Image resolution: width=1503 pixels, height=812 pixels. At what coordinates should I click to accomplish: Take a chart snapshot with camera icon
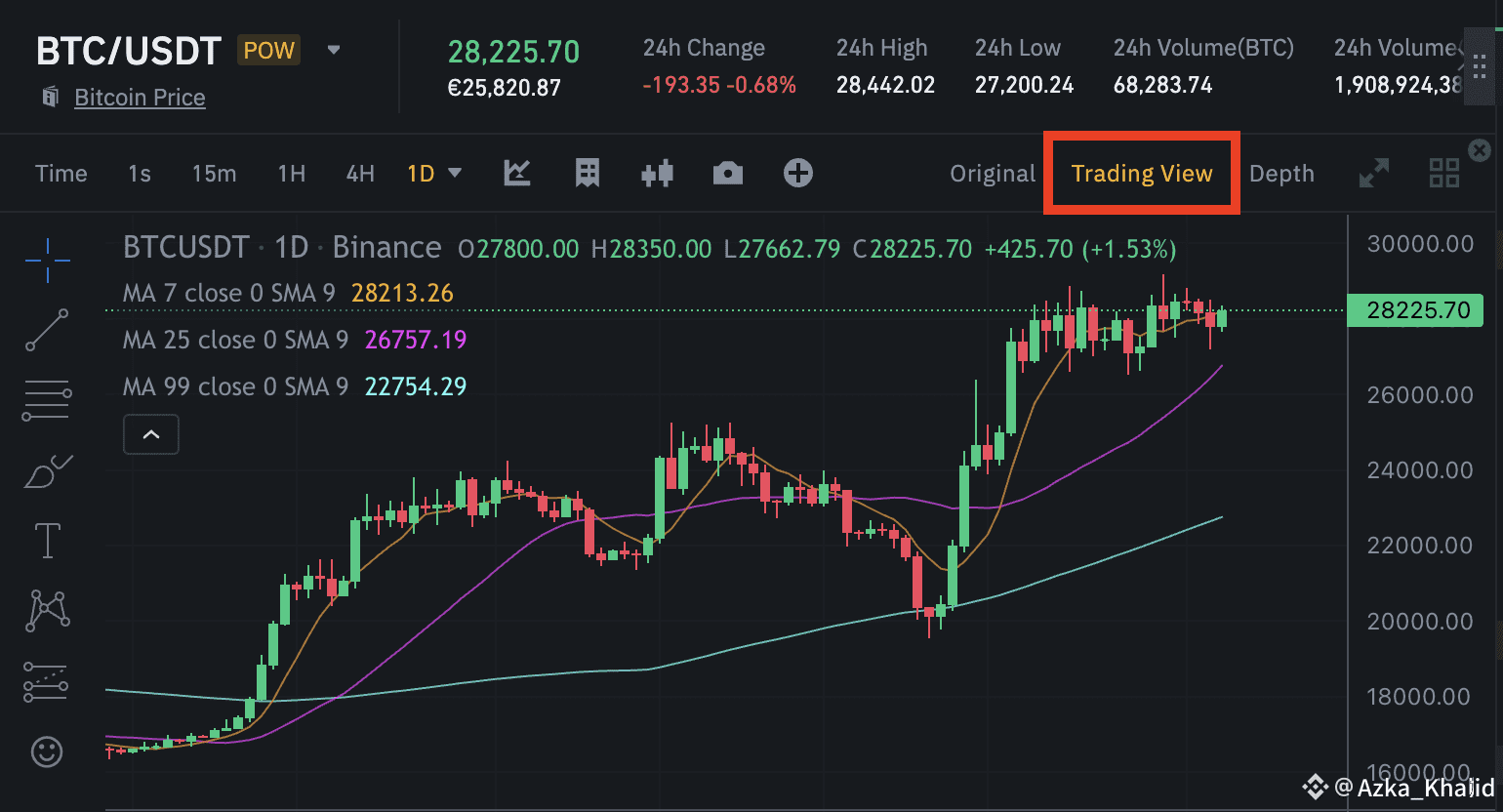727,174
